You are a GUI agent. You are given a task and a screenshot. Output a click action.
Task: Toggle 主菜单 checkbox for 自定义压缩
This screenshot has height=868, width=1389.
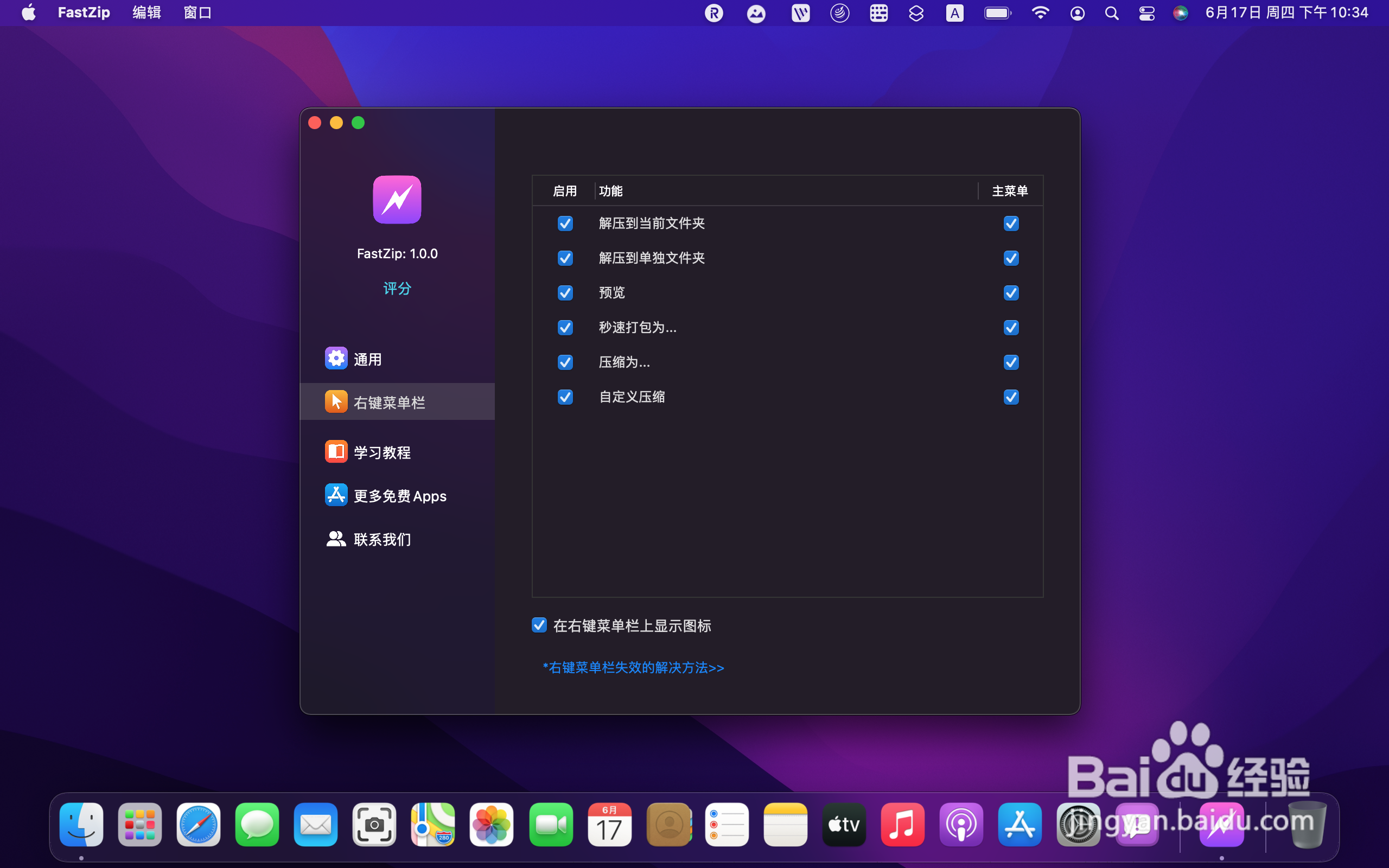[1011, 397]
